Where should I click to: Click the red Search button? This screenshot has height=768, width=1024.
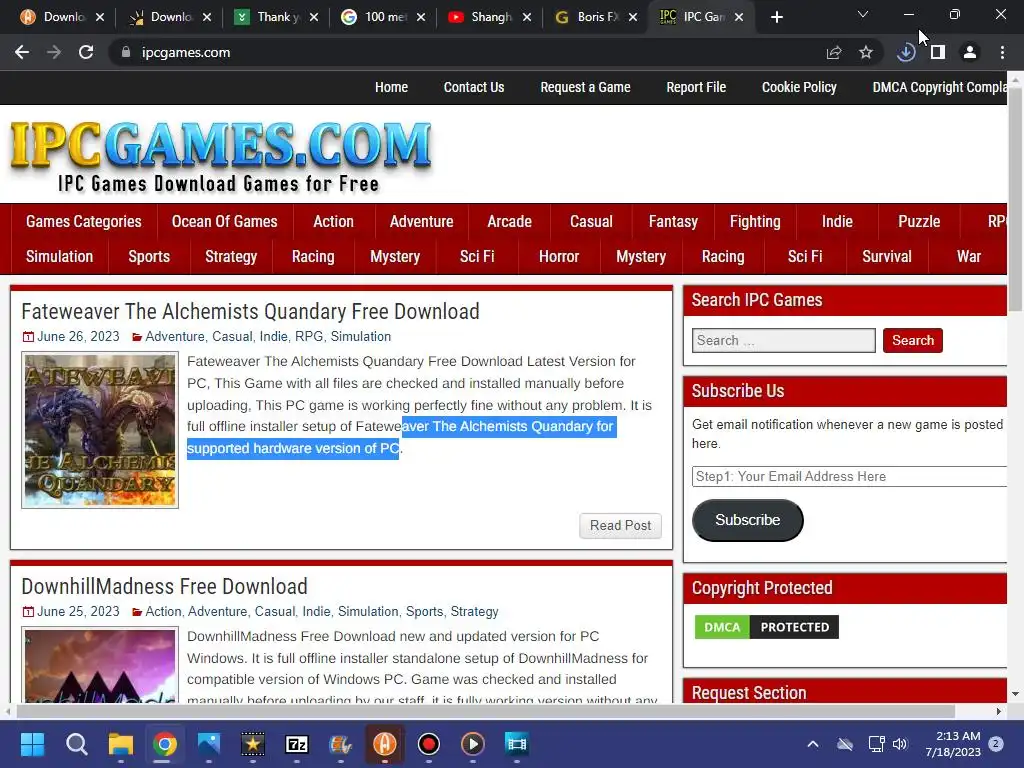[912, 340]
